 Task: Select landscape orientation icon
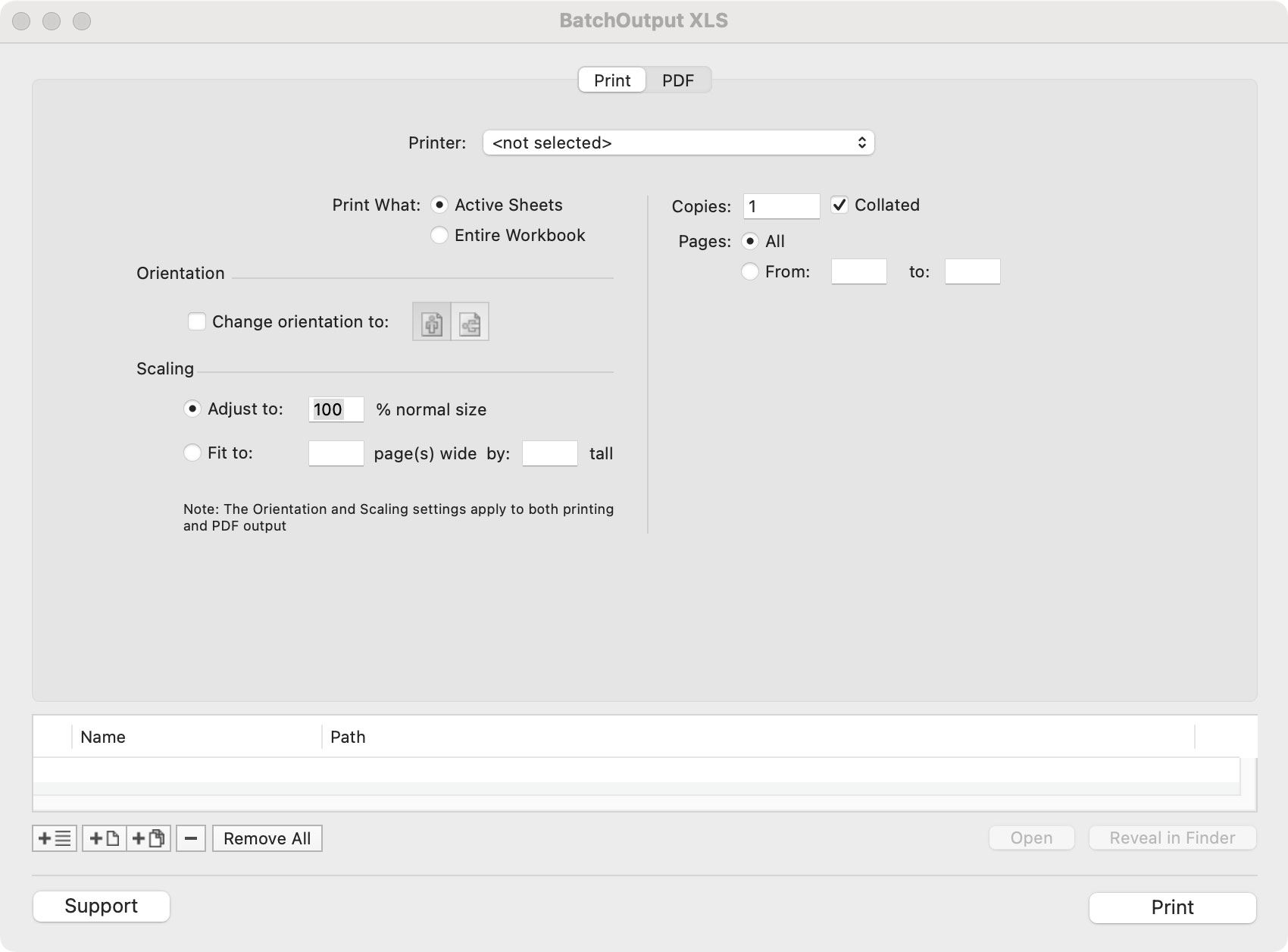470,321
